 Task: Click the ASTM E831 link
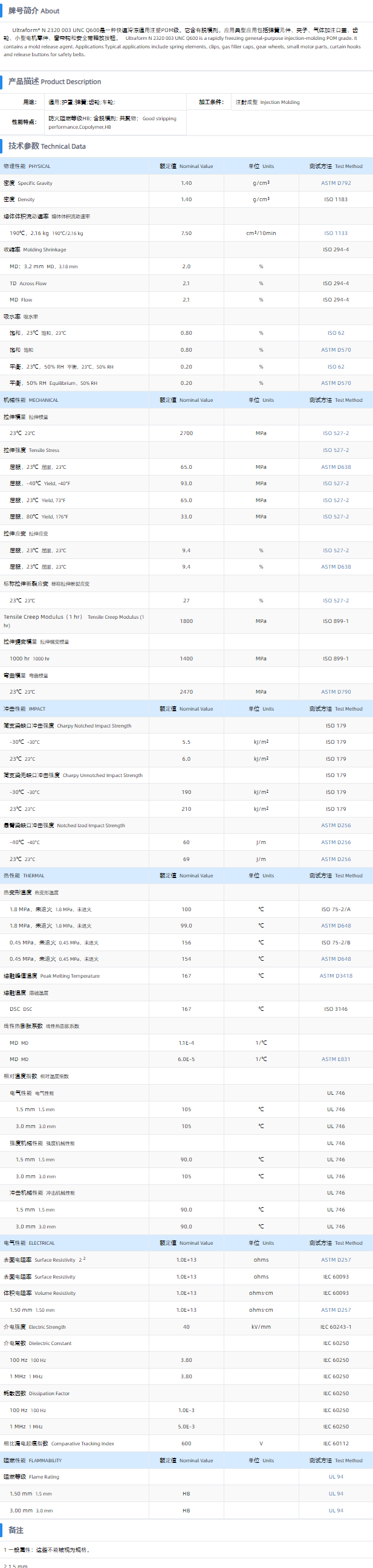[336, 1059]
